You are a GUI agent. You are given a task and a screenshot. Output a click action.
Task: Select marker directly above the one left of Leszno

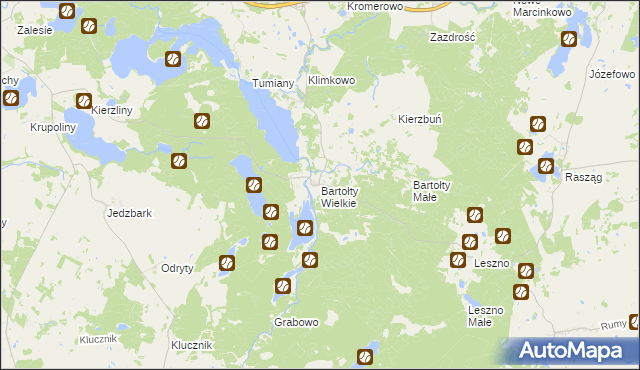click(x=470, y=242)
